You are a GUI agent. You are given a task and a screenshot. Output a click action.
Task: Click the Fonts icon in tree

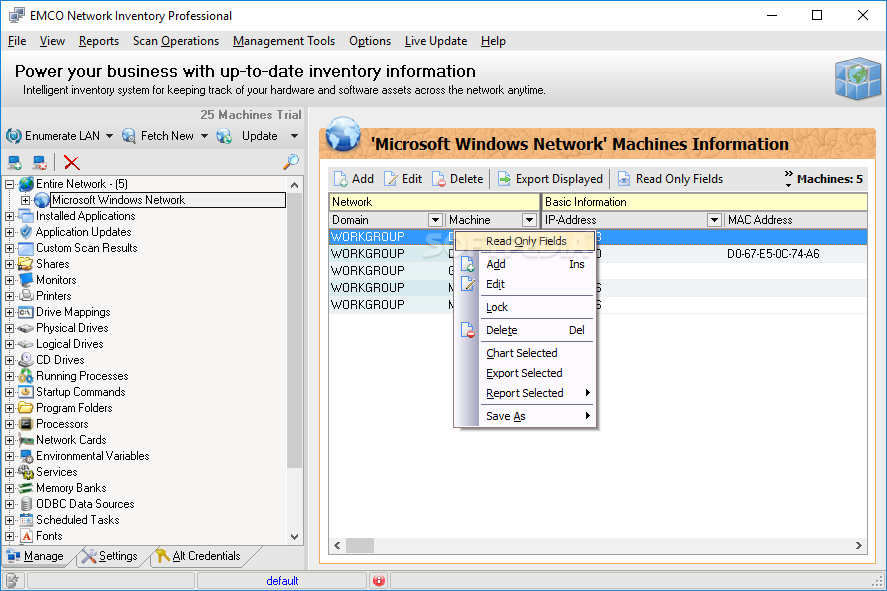pyautogui.click(x=27, y=536)
